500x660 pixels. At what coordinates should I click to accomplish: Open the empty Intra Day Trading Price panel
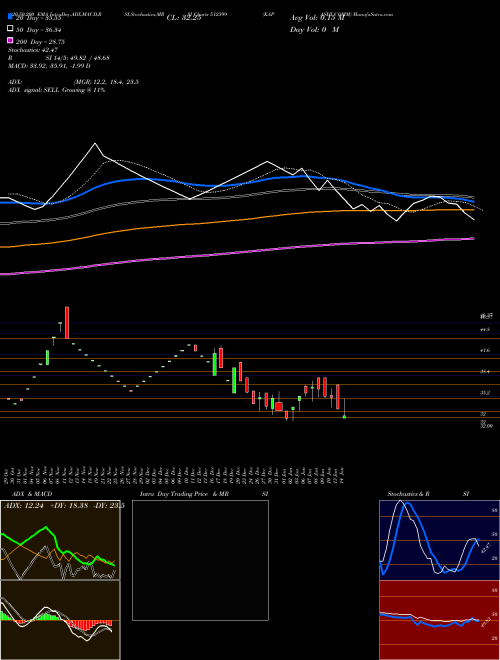(200, 560)
